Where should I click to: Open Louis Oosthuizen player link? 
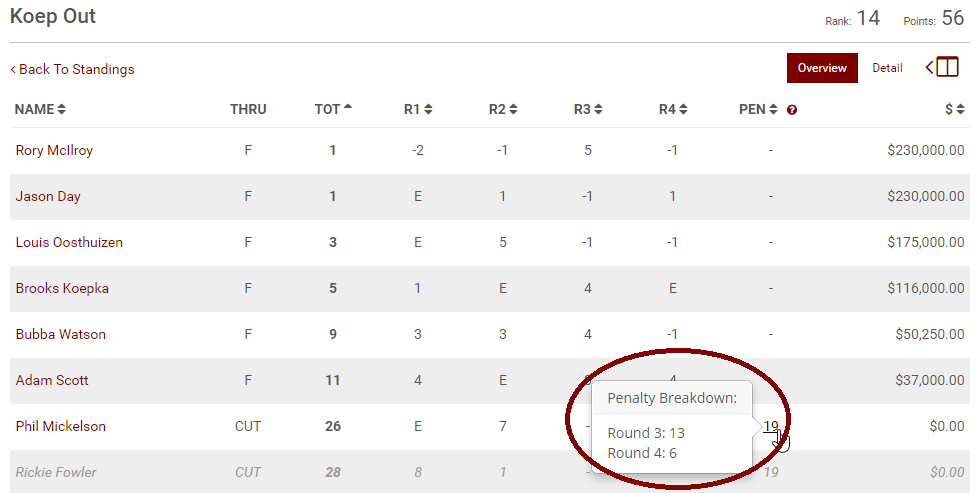[69, 242]
